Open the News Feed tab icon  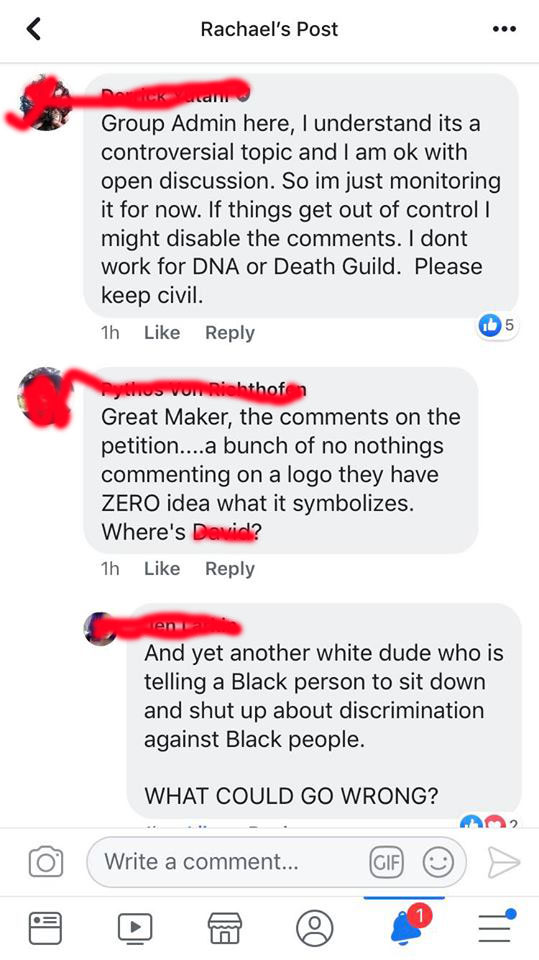point(46,928)
